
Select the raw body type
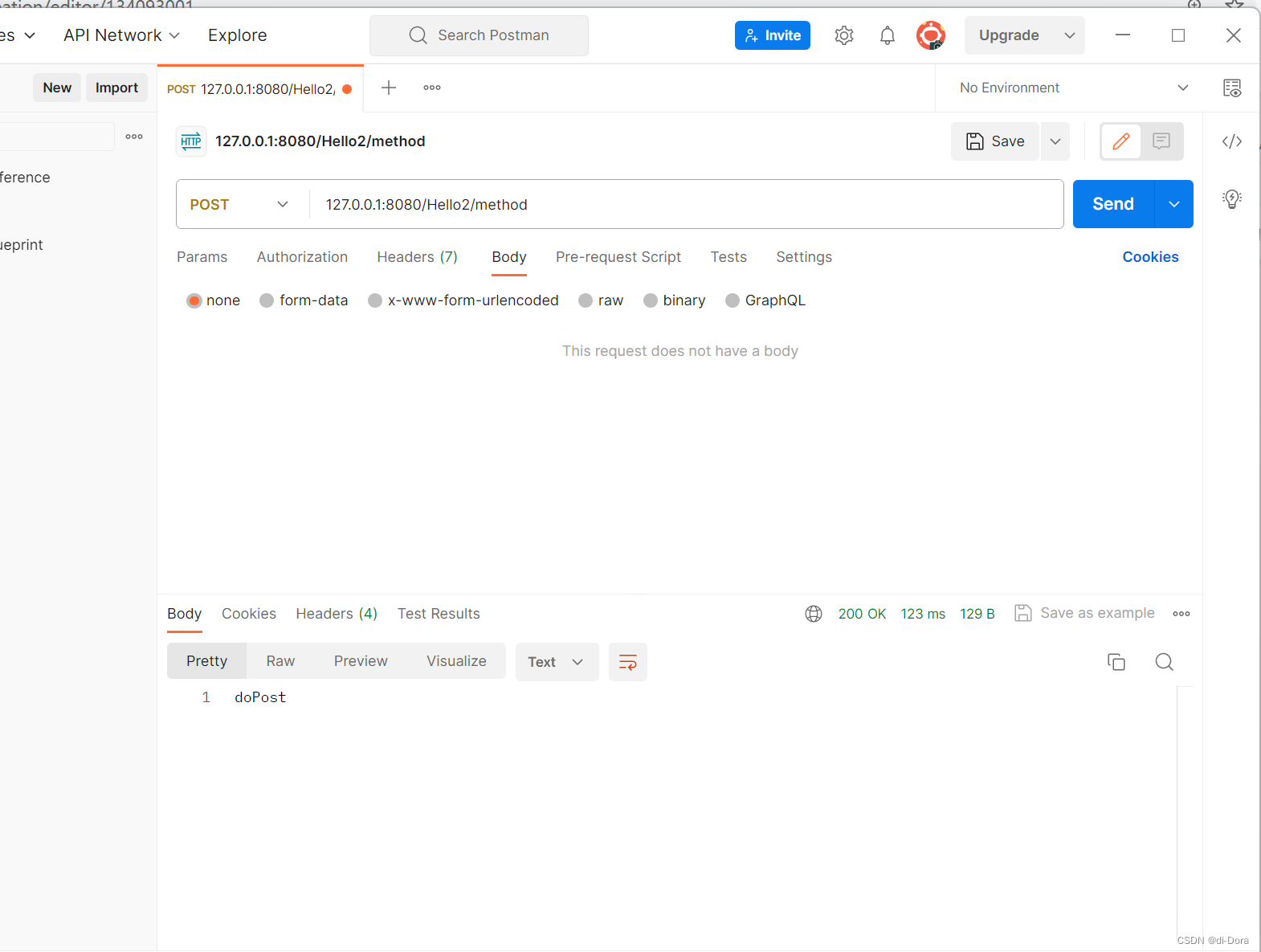[586, 300]
